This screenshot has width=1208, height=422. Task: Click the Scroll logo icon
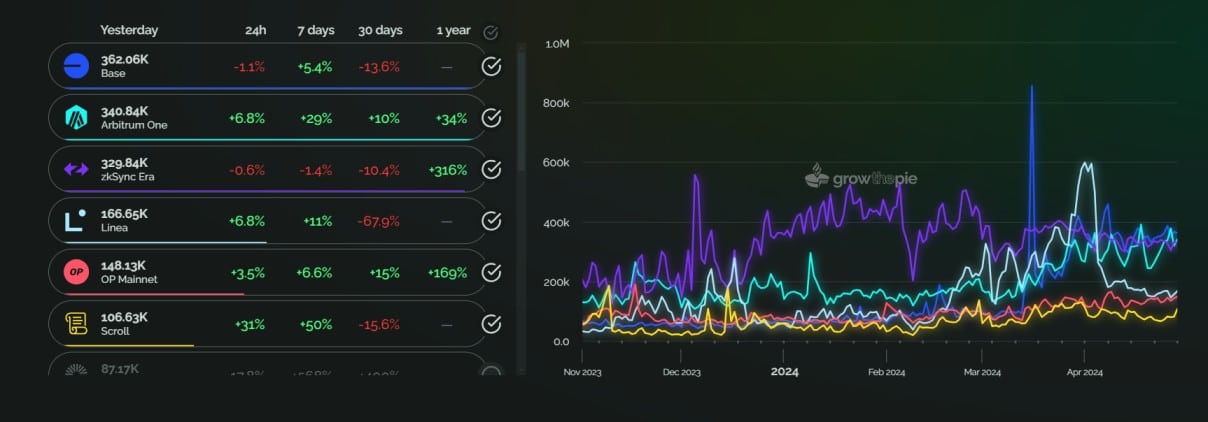click(x=76, y=324)
